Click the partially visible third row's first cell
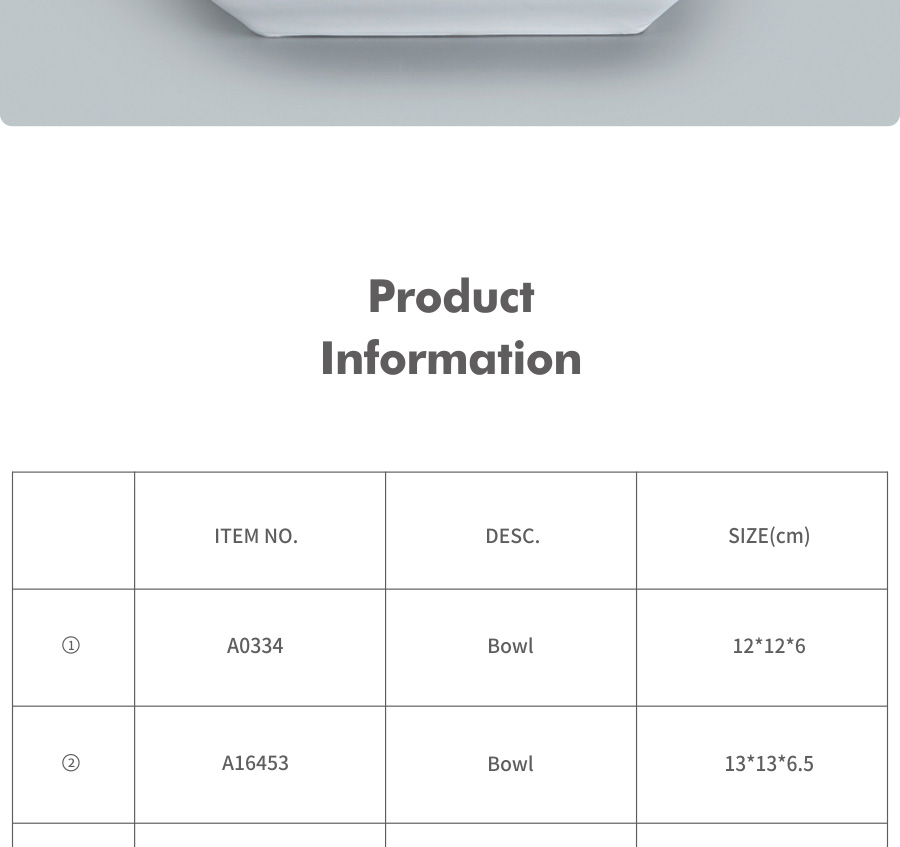Screen dimensions: 900x847 [x=73, y=836]
